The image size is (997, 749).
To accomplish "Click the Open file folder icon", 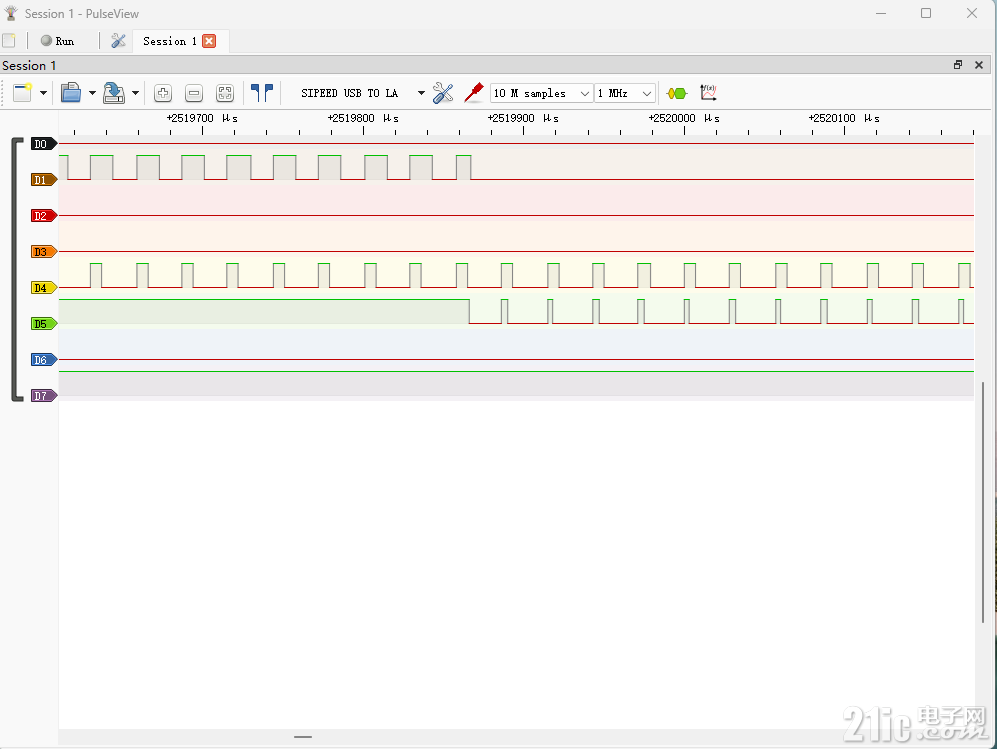I will pos(71,93).
